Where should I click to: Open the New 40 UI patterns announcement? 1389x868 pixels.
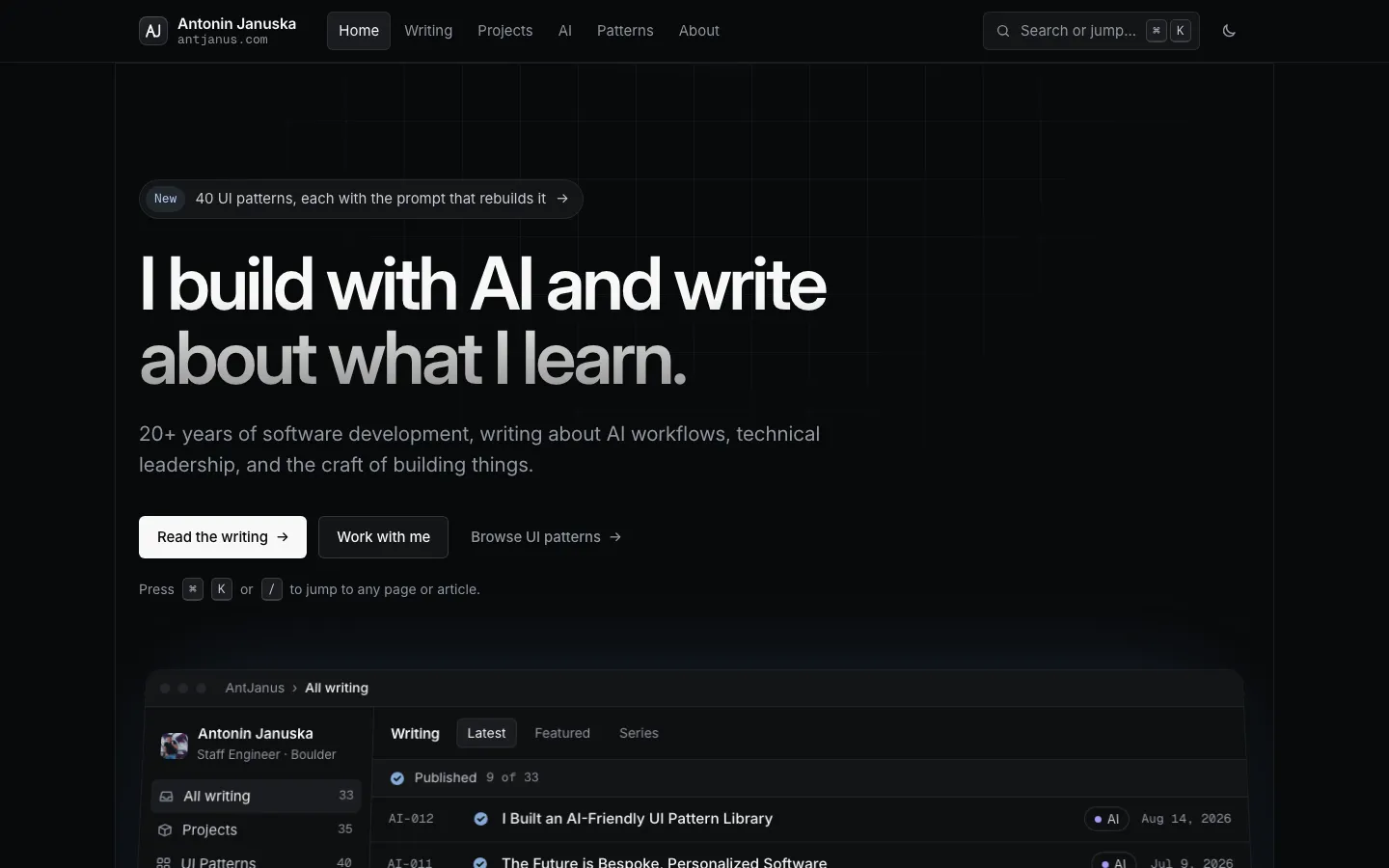(x=361, y=199)
